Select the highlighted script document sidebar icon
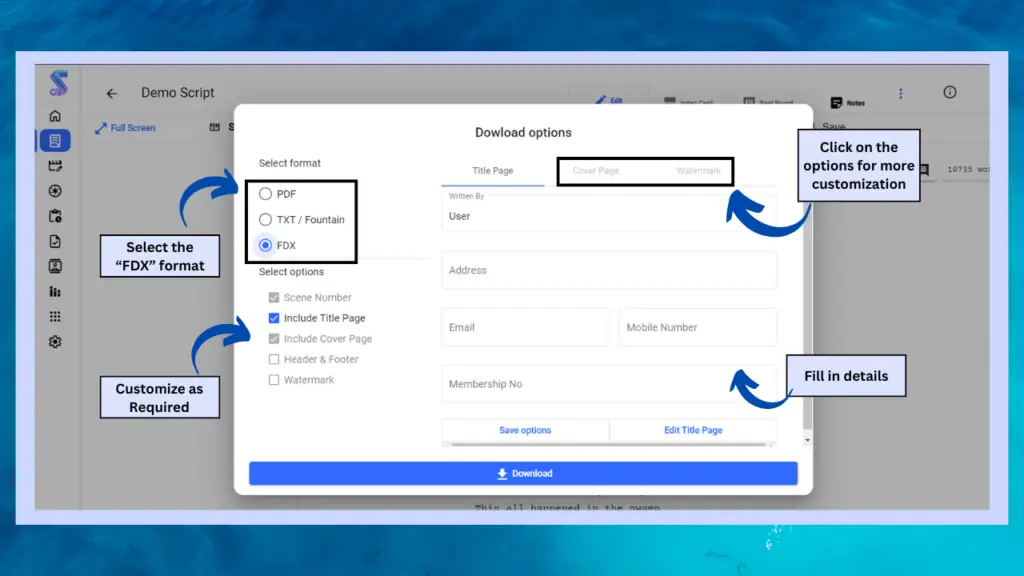1024x576 pixels. coord(55,140)
